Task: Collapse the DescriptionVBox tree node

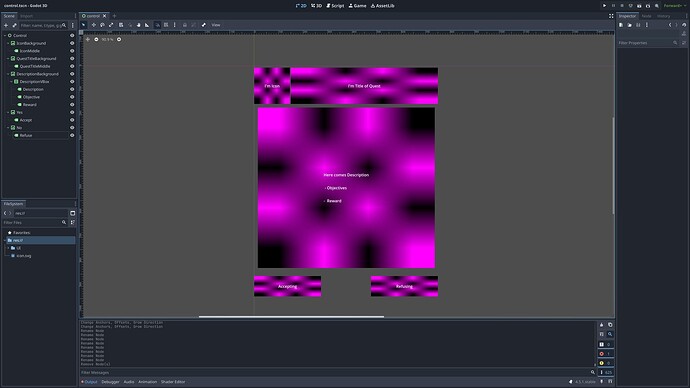Action: click(11, 82)
